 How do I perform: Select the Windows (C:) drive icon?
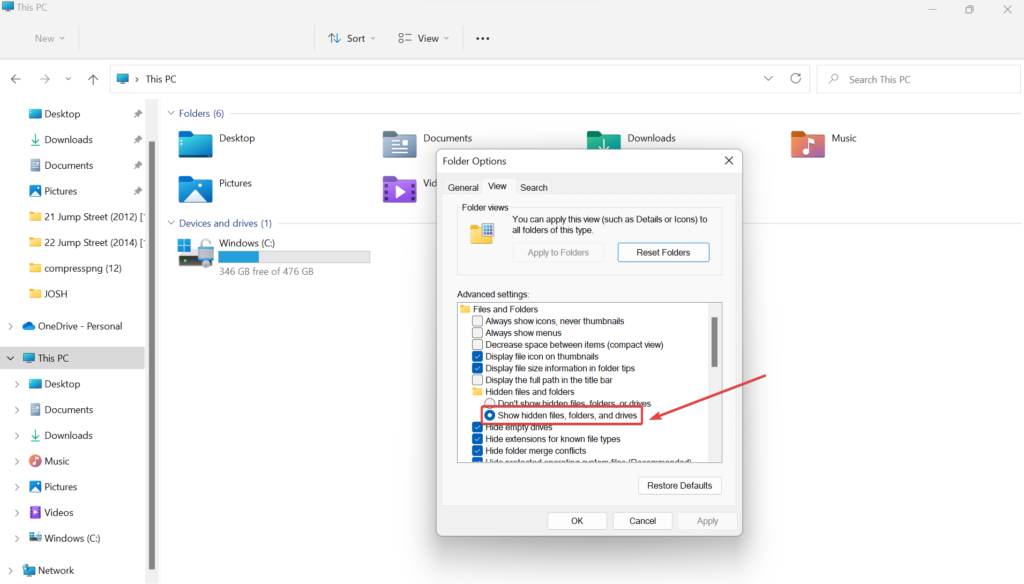(196, 252)
